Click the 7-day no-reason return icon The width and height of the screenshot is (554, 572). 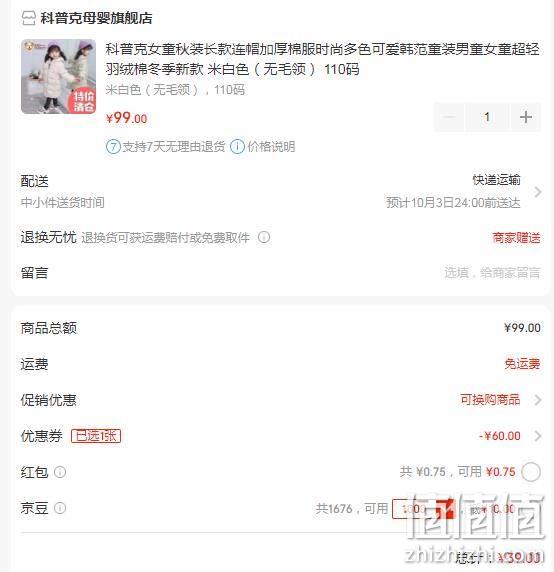click(x=113, y=147)
